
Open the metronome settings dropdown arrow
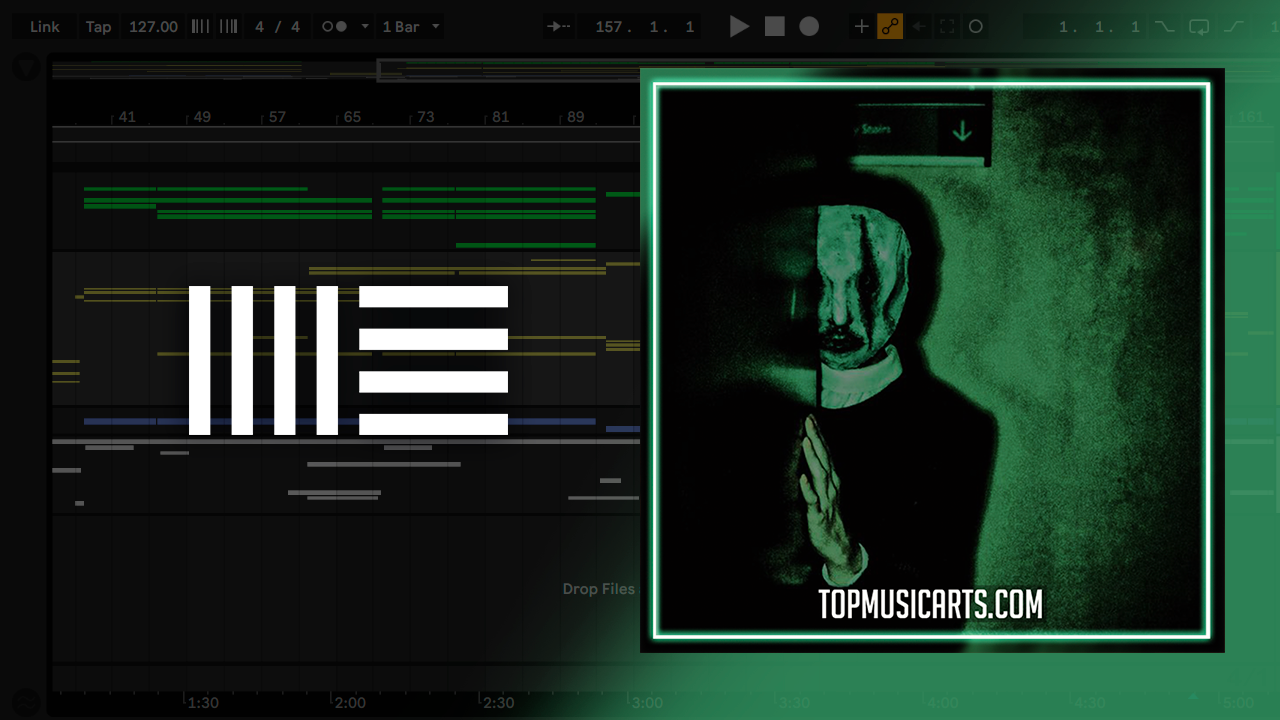pyautogui.click(x=364, y=27)
